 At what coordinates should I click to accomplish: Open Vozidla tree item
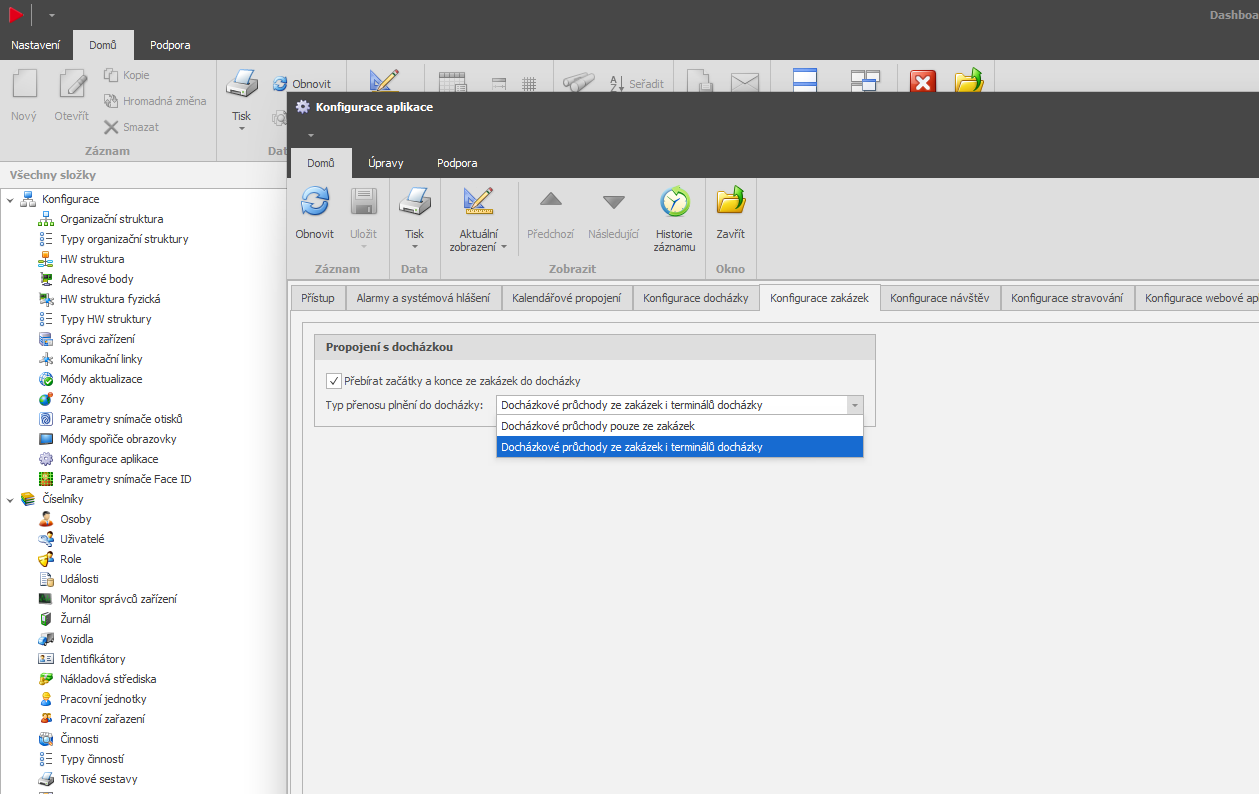click(79, 639)
